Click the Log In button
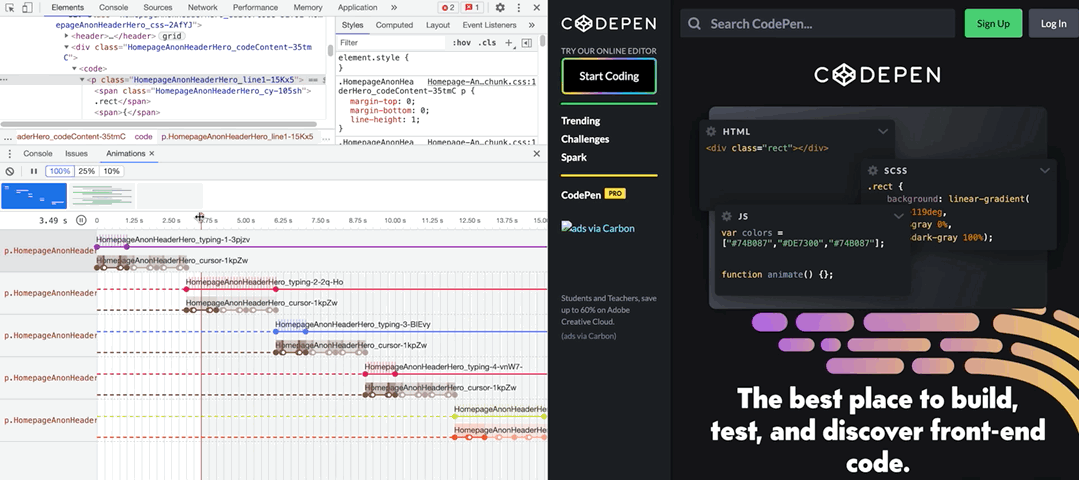This screenshot has width=1079, height=480. (1053, 23)
